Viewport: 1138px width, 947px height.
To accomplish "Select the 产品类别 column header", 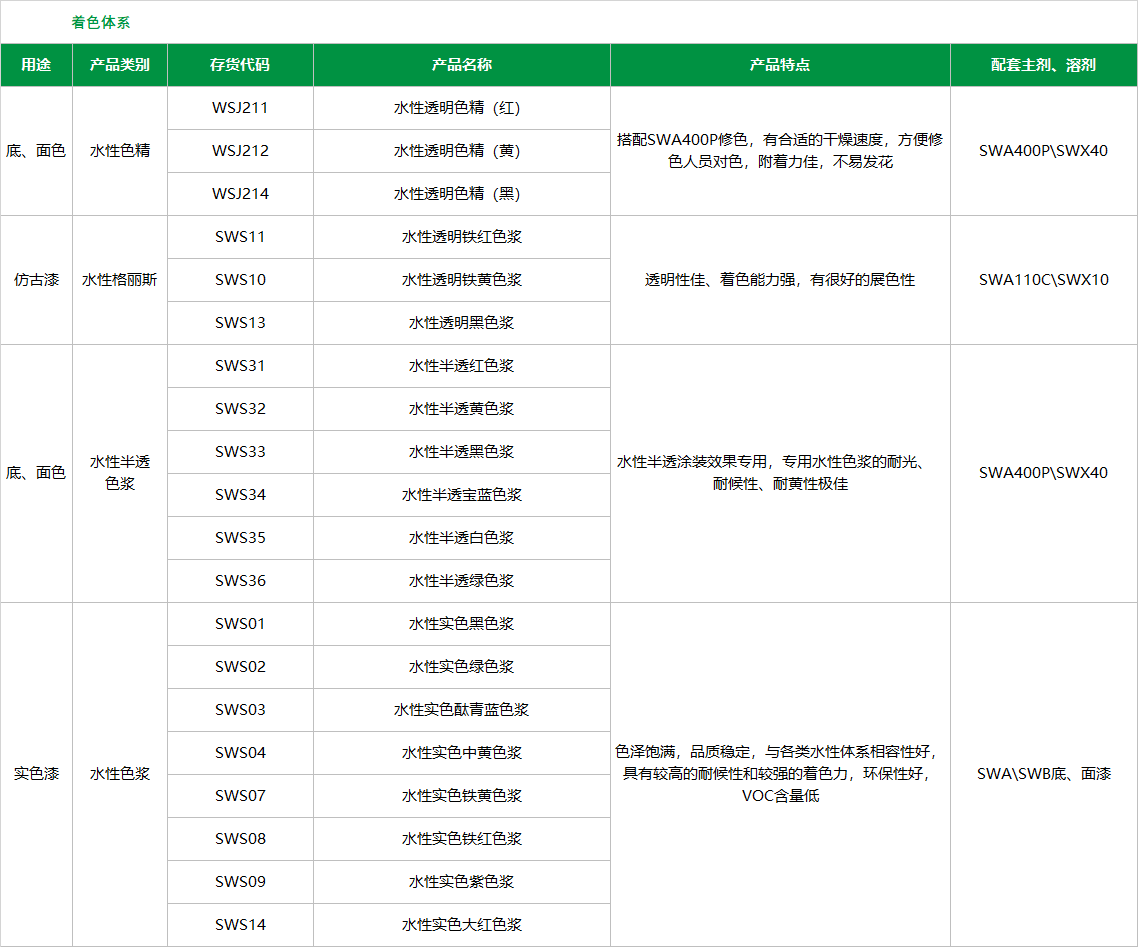I will pyautogui.click(x=120, y=65).
